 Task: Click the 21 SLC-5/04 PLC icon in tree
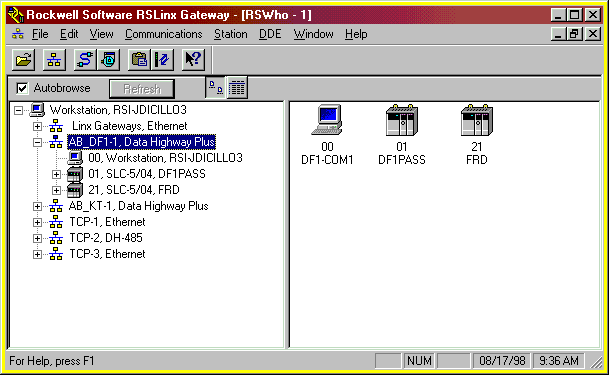(x=75, y=190)
